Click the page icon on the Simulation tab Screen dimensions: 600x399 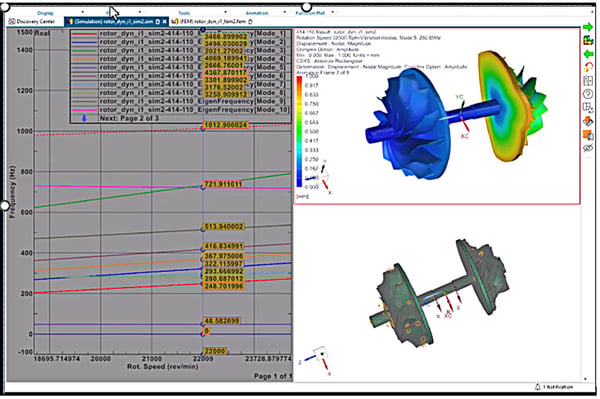click(x=158, y=21)
